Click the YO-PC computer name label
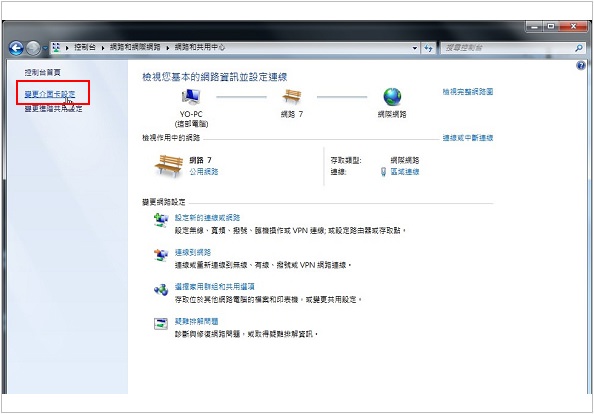The height and width of the screenshot is (414, 594). pos(191,114)
